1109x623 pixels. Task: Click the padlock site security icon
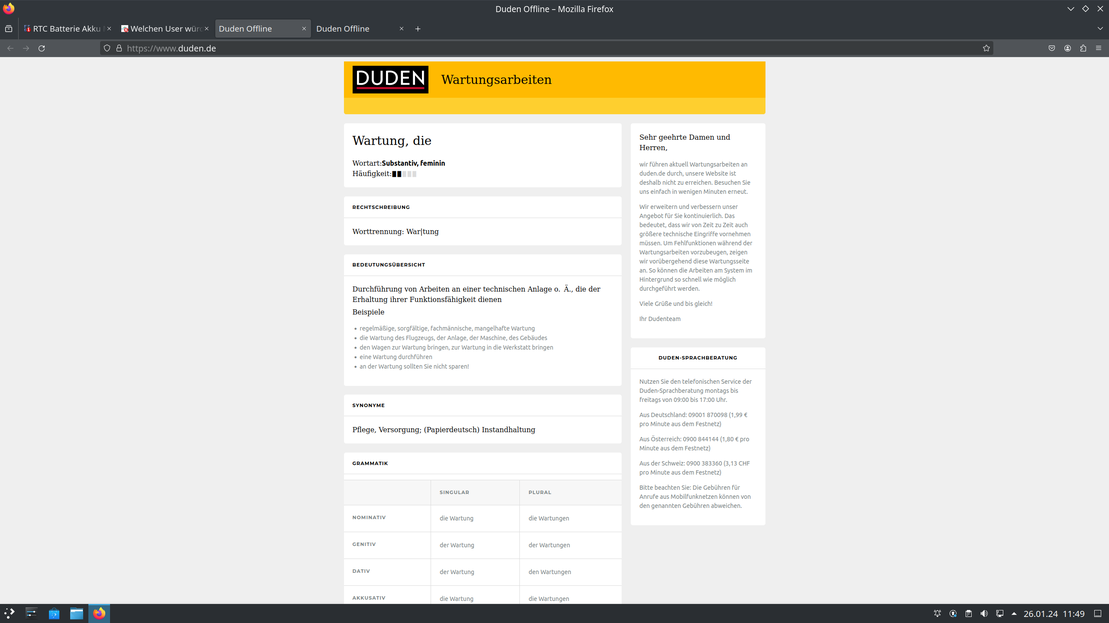point(119,48)
